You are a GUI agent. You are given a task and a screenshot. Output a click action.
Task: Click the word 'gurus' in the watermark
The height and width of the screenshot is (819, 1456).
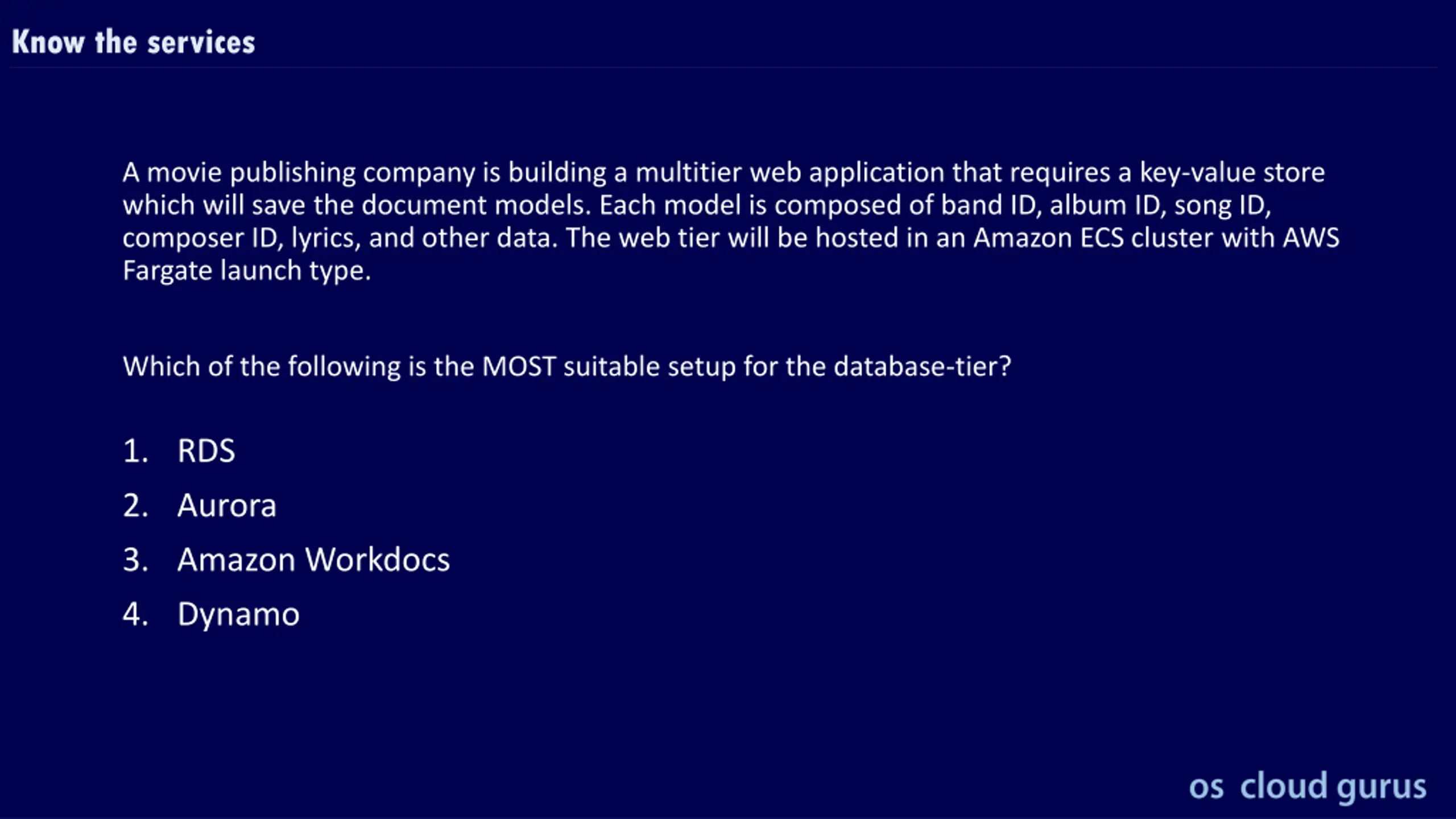tap(1381, 788)
